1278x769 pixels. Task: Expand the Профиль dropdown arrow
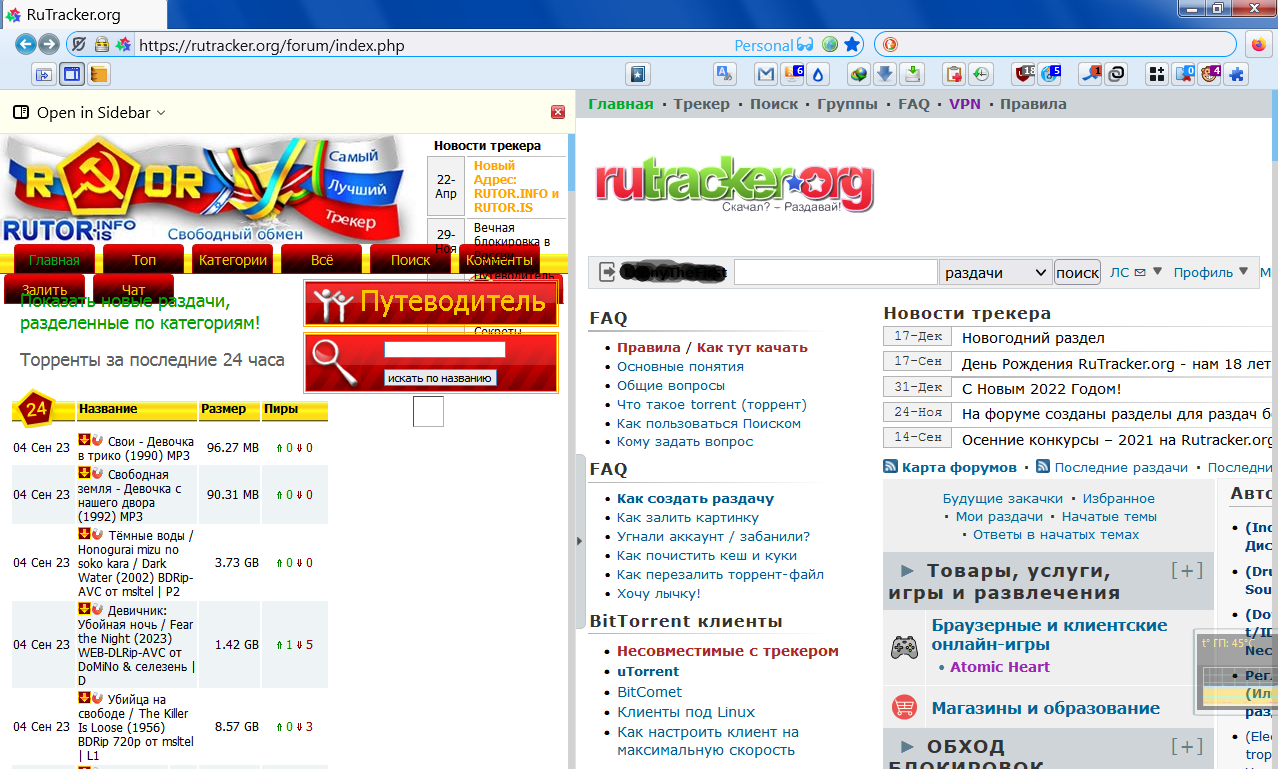1244,271
